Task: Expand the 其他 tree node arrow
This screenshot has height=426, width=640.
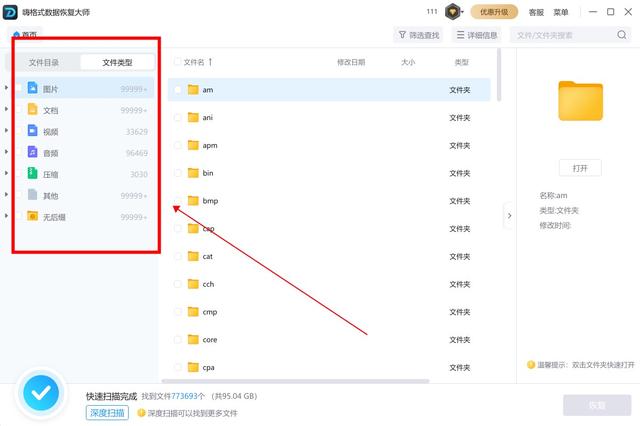Action: [6, 194]
